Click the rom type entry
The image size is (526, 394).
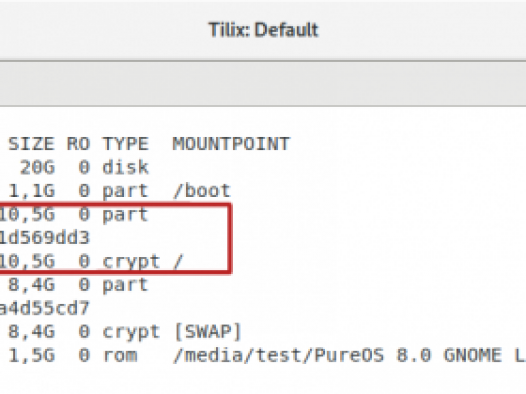[120, 356]
